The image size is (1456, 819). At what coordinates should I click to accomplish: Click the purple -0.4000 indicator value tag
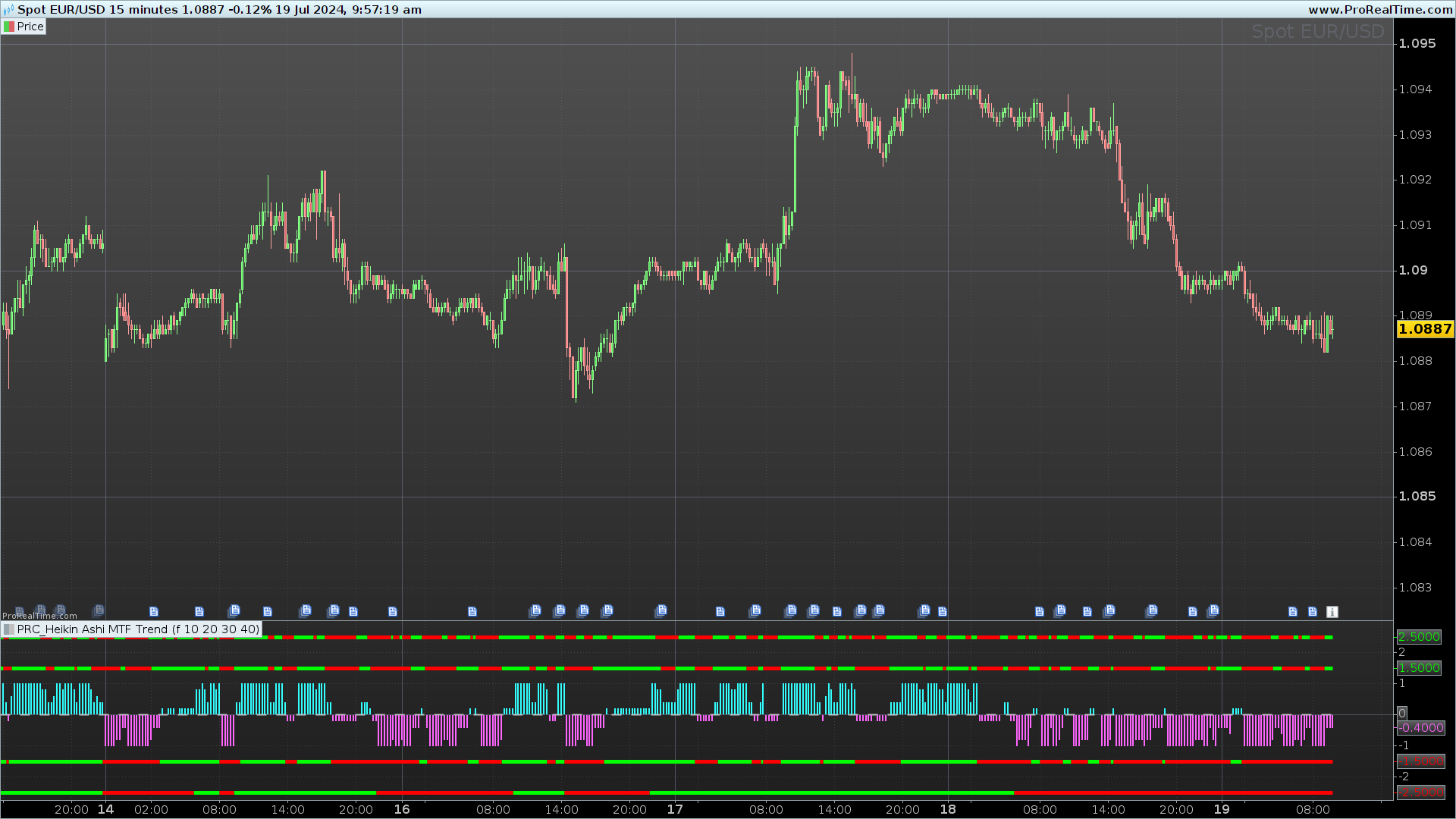(x=1420, y=728)
